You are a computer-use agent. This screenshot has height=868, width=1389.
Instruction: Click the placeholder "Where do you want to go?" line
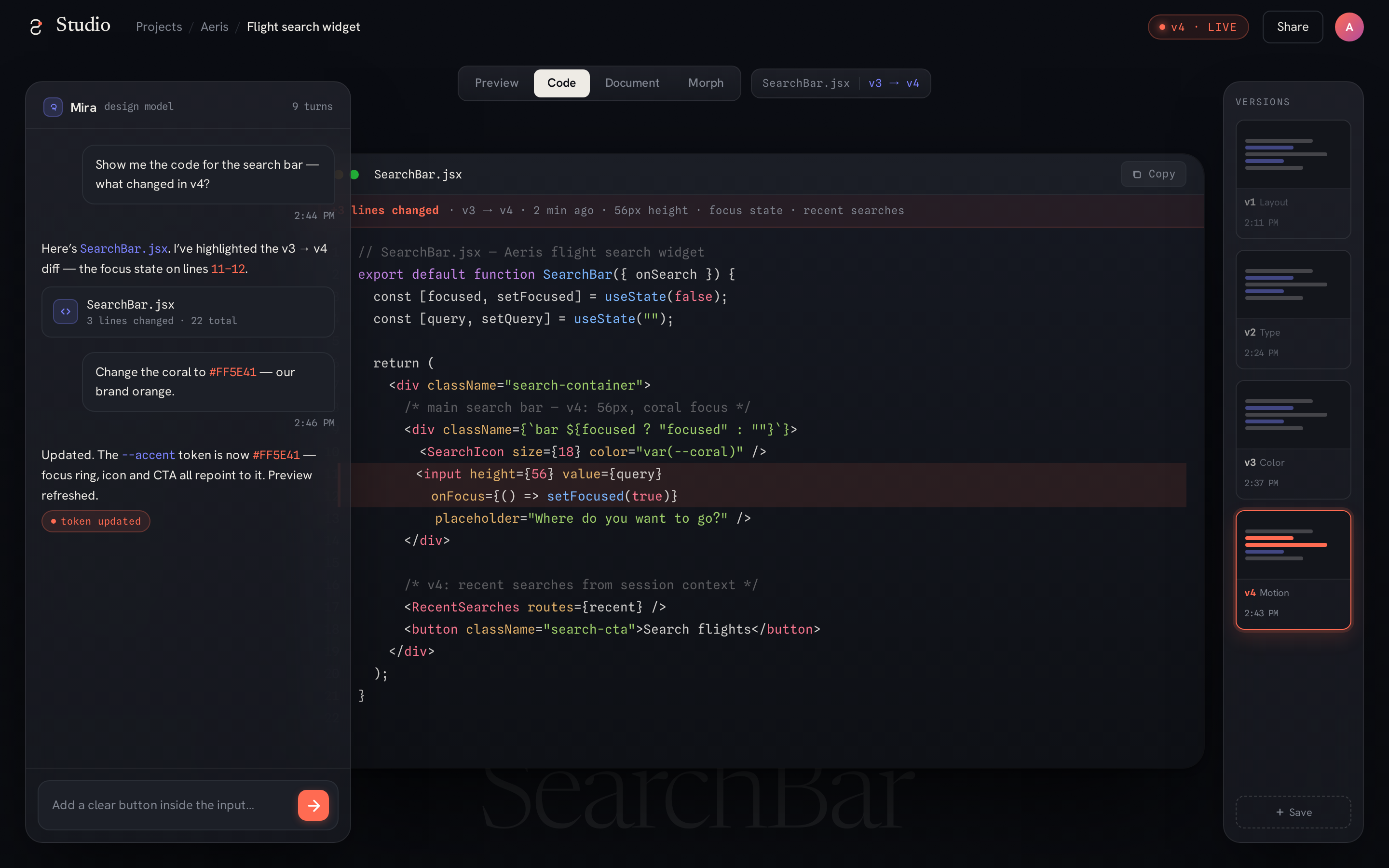click(x=593, y=518)
